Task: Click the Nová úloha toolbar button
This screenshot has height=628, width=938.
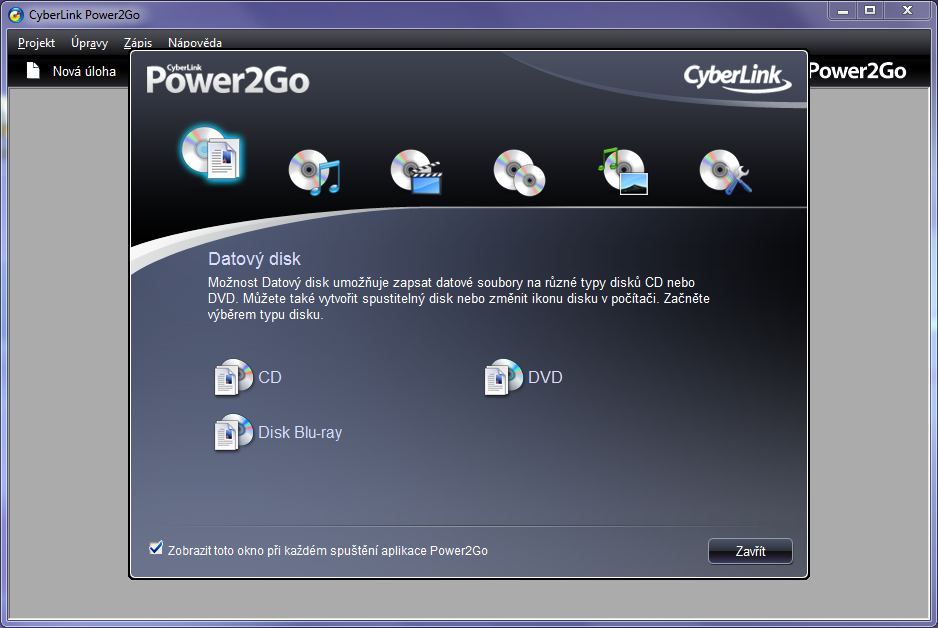Action: (x=71, y=71)
